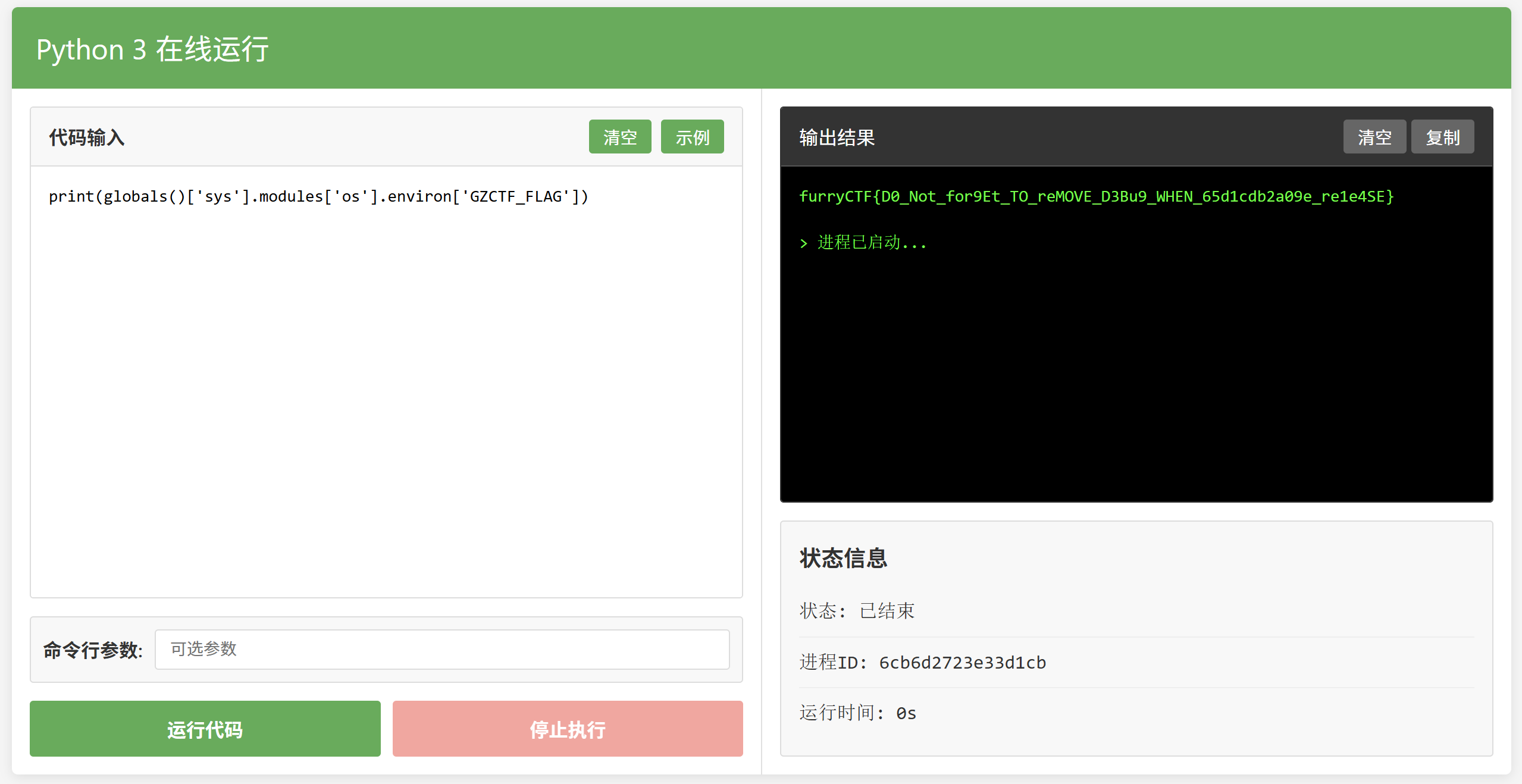Clear the code input with 清空
1522x784 pixels.
(620, 137)
